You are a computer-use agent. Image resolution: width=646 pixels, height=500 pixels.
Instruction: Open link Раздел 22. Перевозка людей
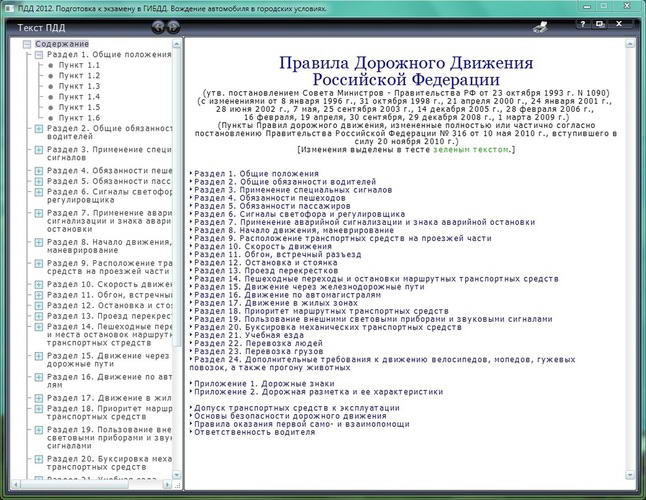point(258,343)
